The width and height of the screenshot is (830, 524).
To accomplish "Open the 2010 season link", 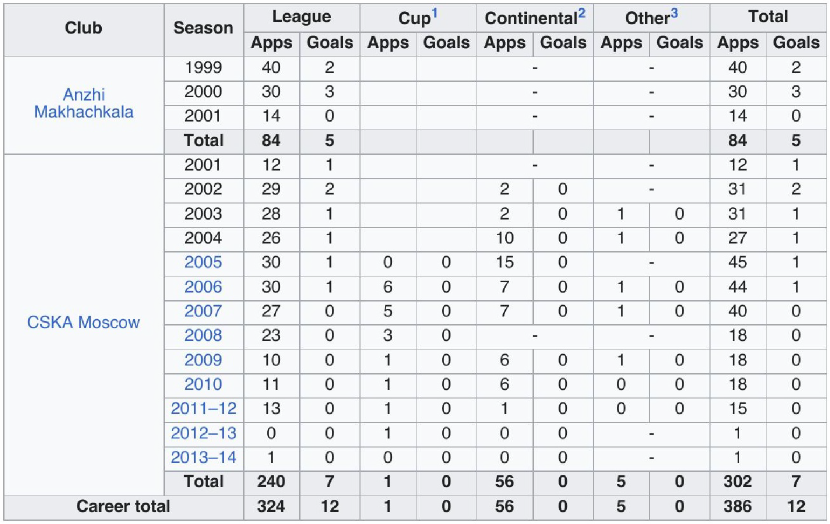I will pos(203,384).
